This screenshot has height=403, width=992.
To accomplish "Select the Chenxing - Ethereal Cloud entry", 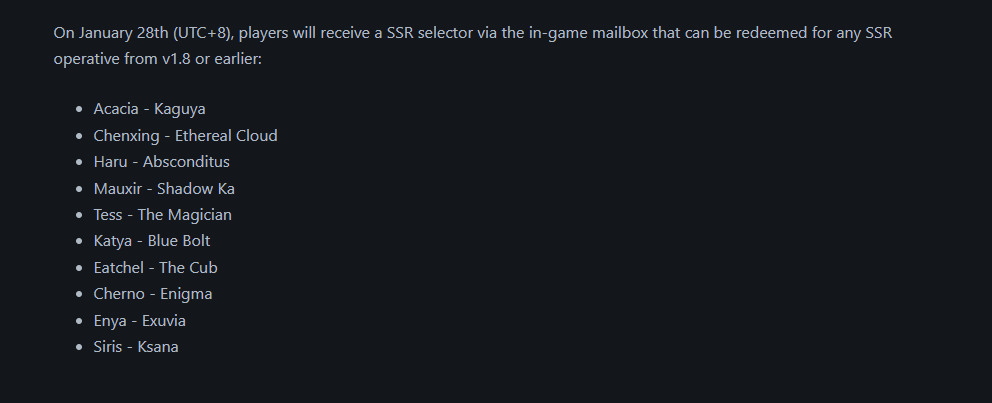I will click(x=185, y=135).
